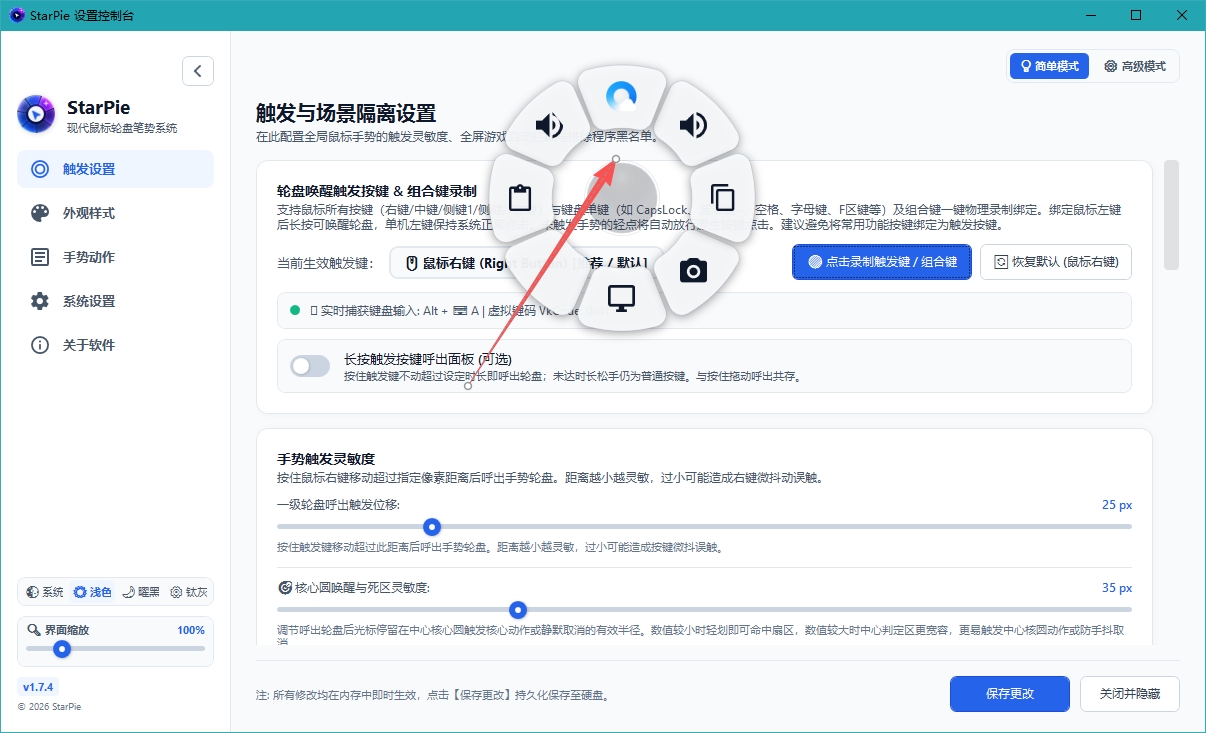Click the copy pages icon in wheel
Image resolution: width=1206 pixels, height=733 pixels.
pyautogui.click(x=722, y=196)
